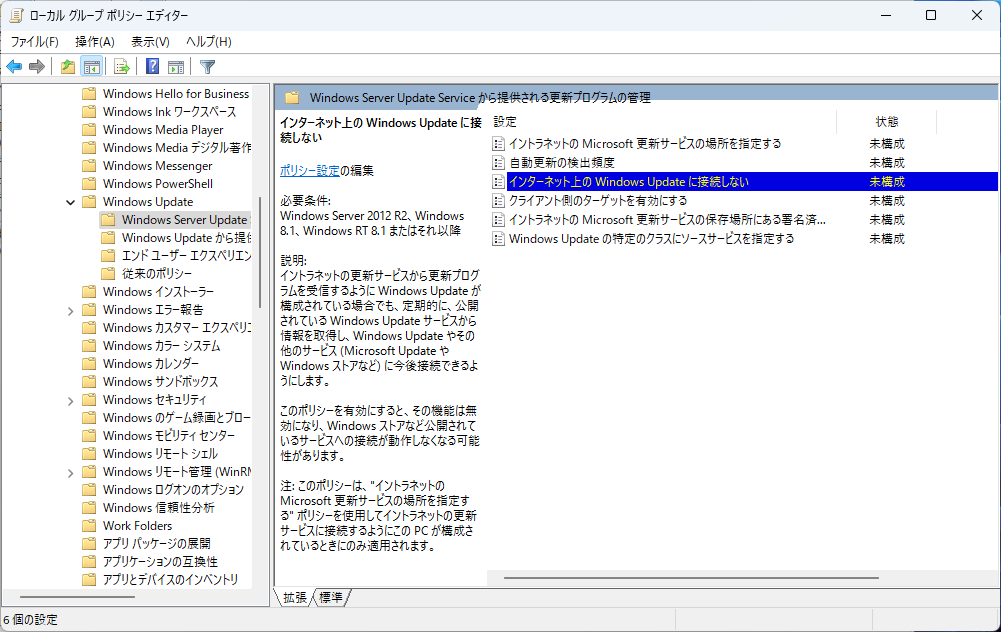
Task: Expand the Windows セキュリティ tree node
Action: [x=70, y=400]
